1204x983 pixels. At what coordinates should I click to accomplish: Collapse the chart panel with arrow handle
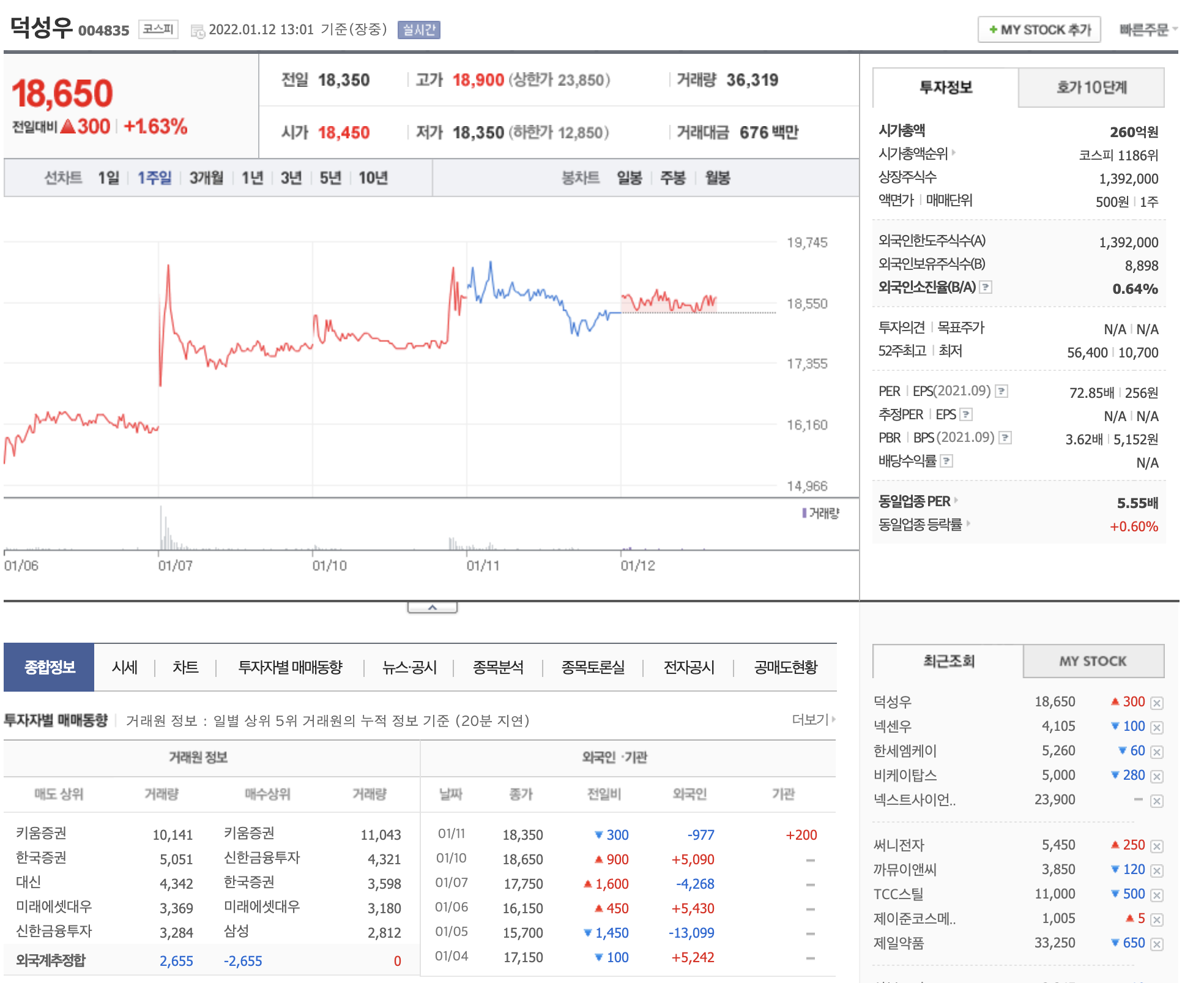click(x=433, y=608)
